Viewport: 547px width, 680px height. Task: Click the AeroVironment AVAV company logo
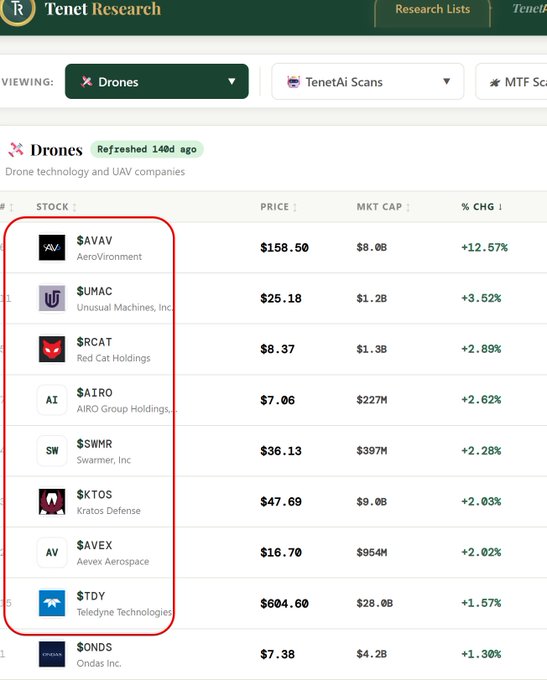(52, 248)
